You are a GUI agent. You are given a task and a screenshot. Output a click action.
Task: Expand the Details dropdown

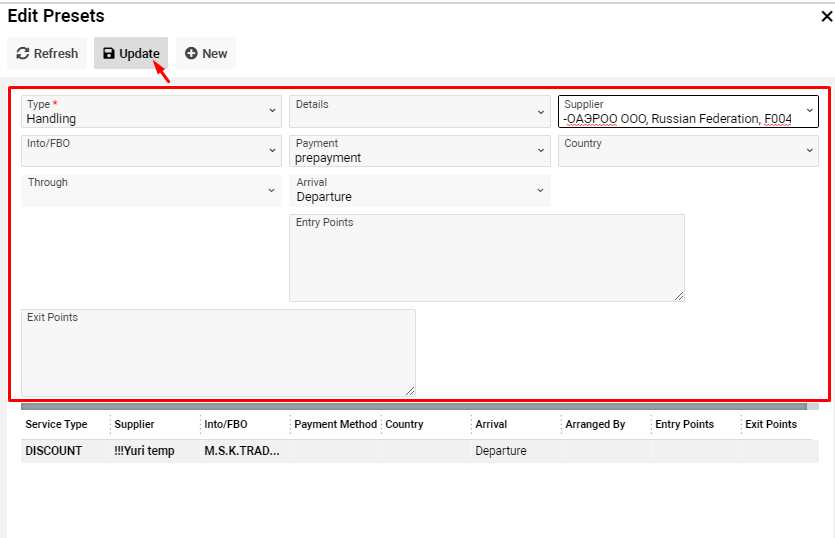point(419,111)
